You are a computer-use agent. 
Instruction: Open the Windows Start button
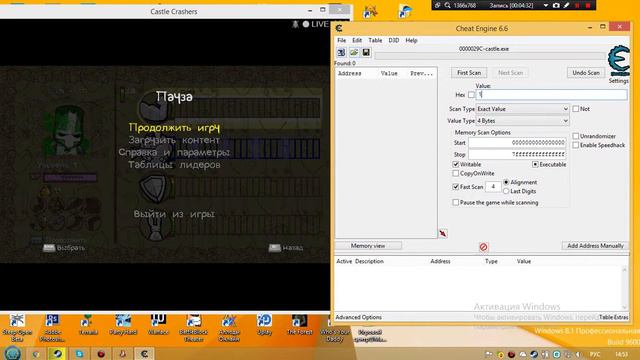tap(12, 353)
